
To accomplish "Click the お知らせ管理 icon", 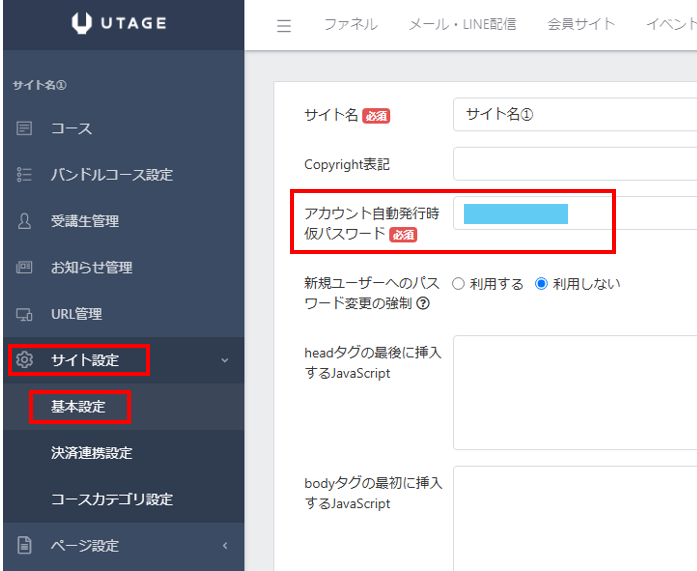I will [25, 267].
